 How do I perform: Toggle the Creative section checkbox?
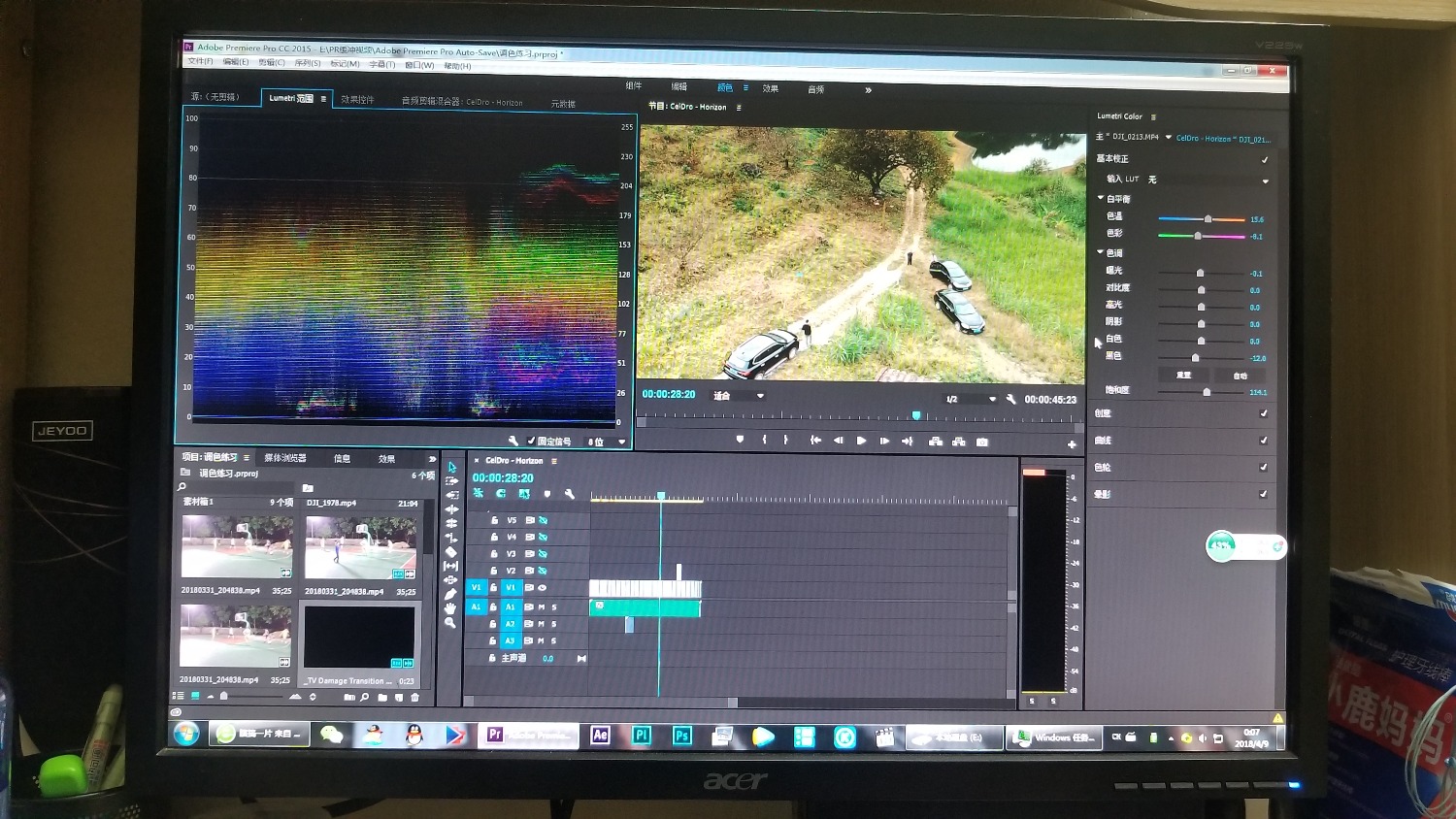pos(1264,413)
